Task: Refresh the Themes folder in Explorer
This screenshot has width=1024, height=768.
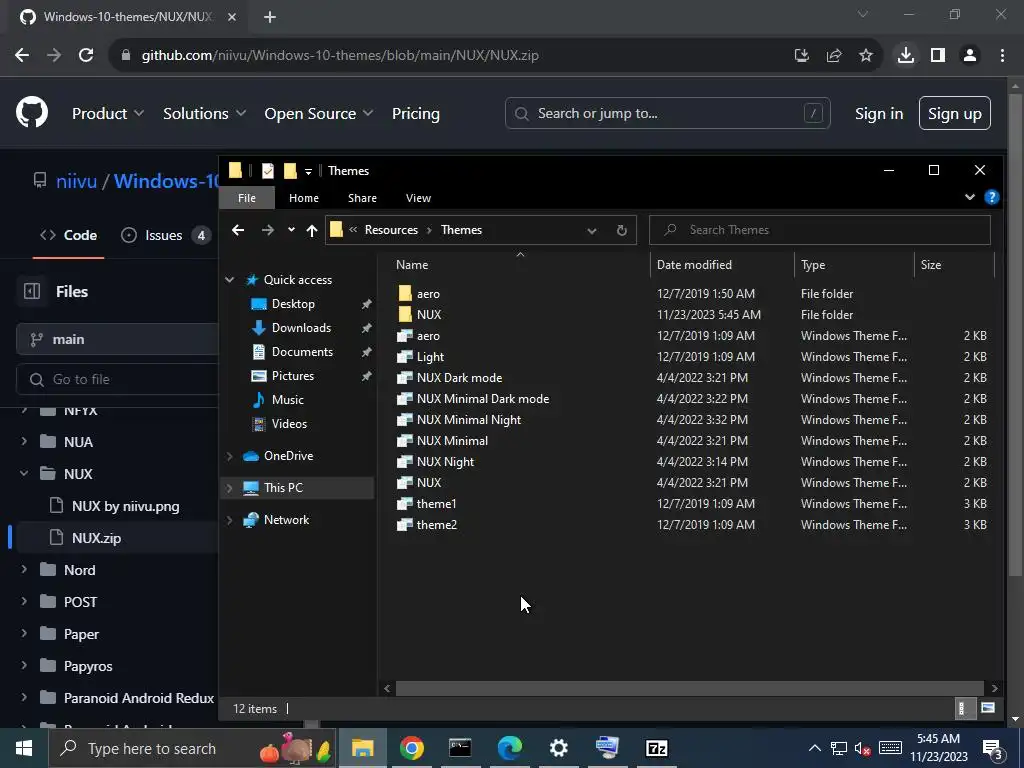Action: point(622,230)
